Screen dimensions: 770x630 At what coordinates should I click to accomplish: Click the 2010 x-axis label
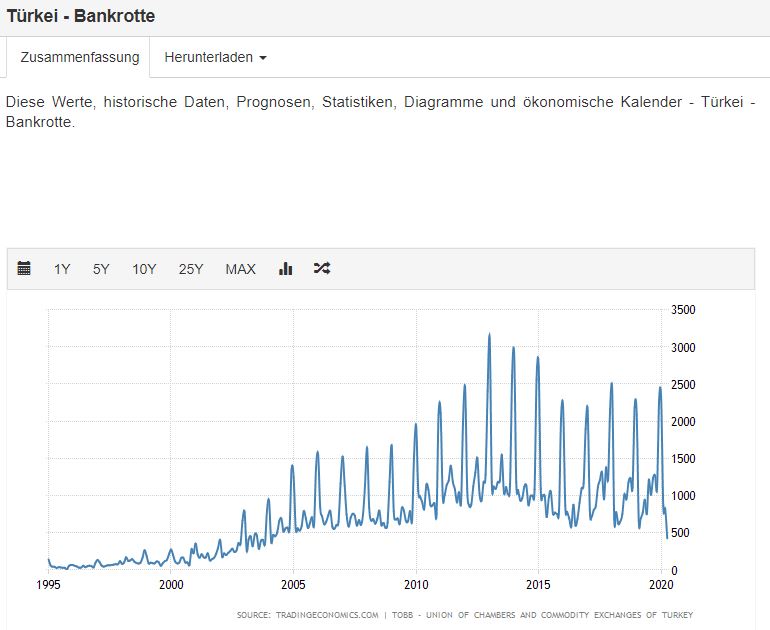pyautogui.click(x=416, y=585)
